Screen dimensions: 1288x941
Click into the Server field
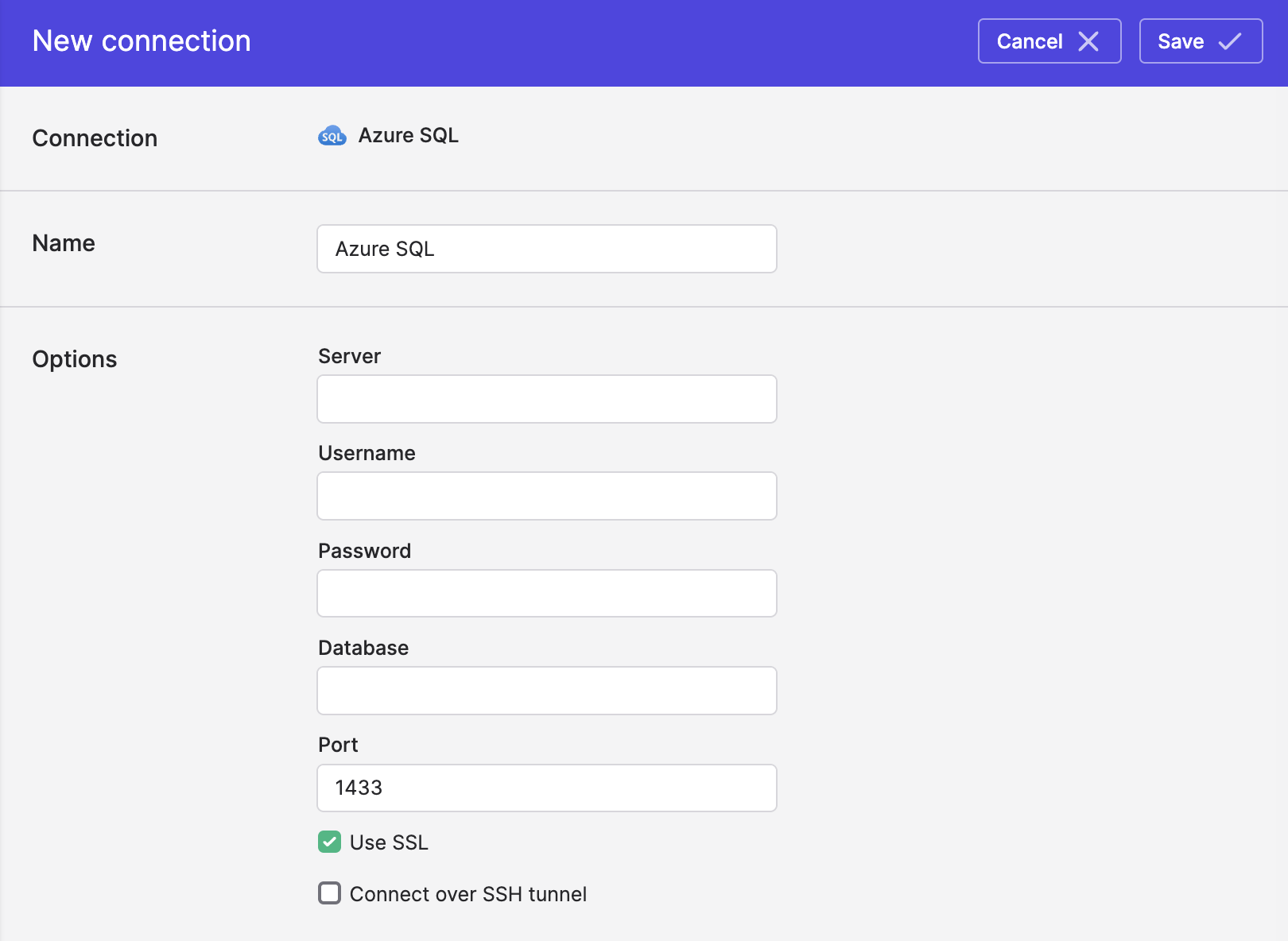click(547, 399)
